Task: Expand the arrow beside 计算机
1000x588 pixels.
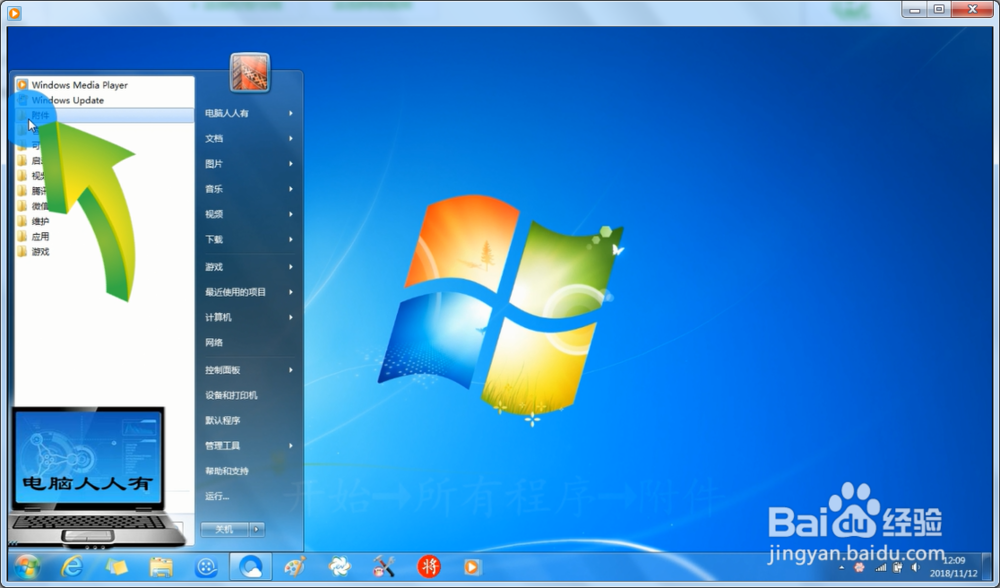Action: pyautogui.click(x=291, y=318)
